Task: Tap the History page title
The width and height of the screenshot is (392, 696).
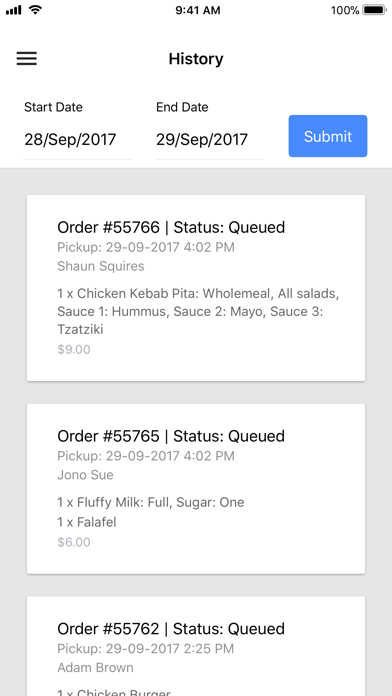Action: (196, 59)
